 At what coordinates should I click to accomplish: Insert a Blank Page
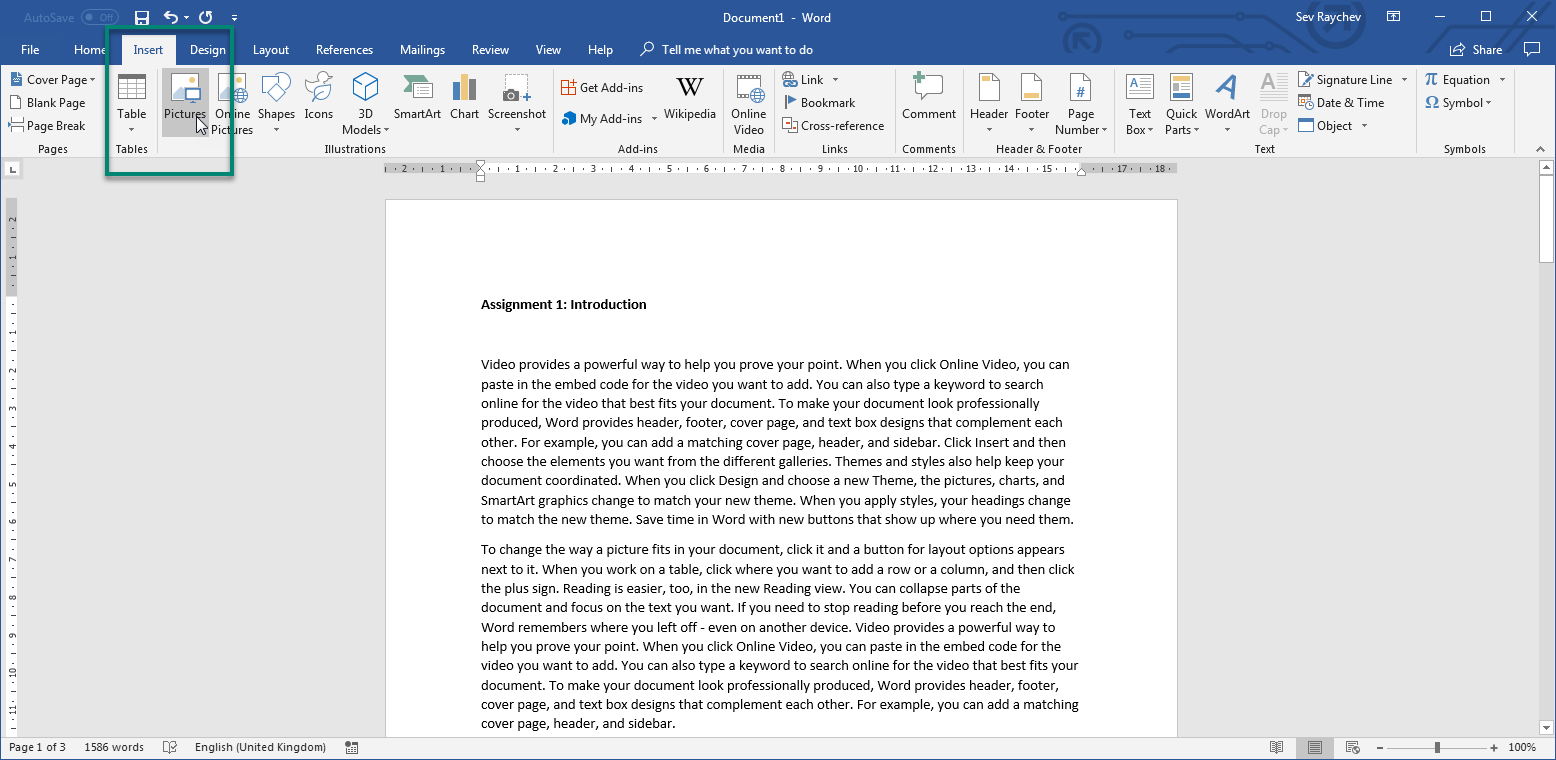(48, 103)
